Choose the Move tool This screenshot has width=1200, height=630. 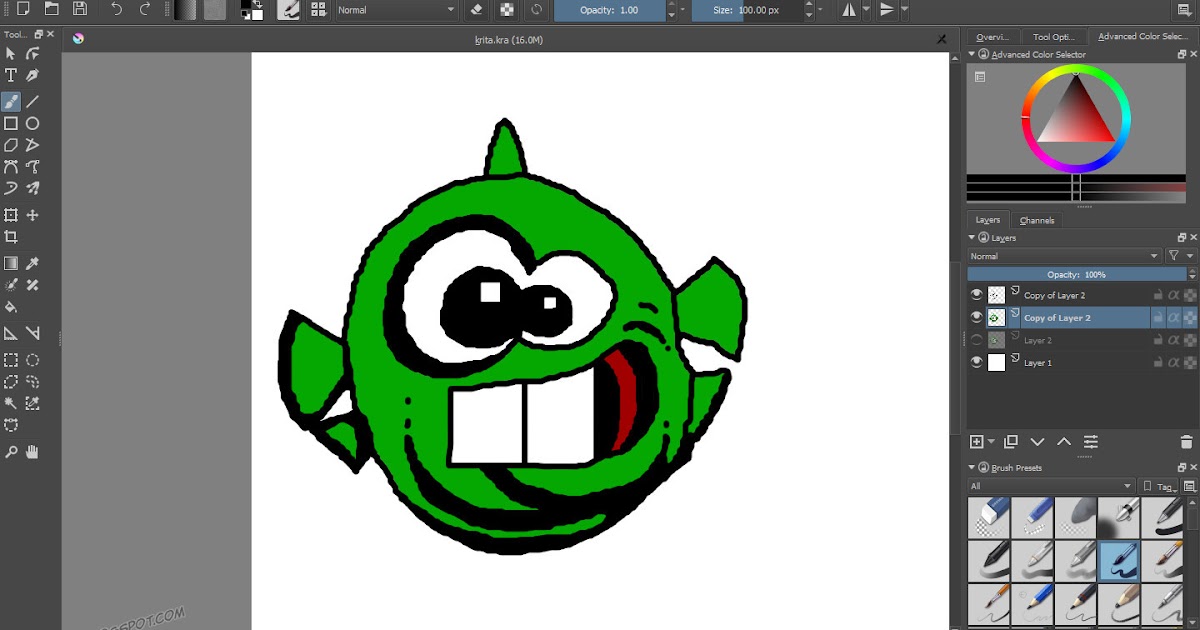pos(33,215)
